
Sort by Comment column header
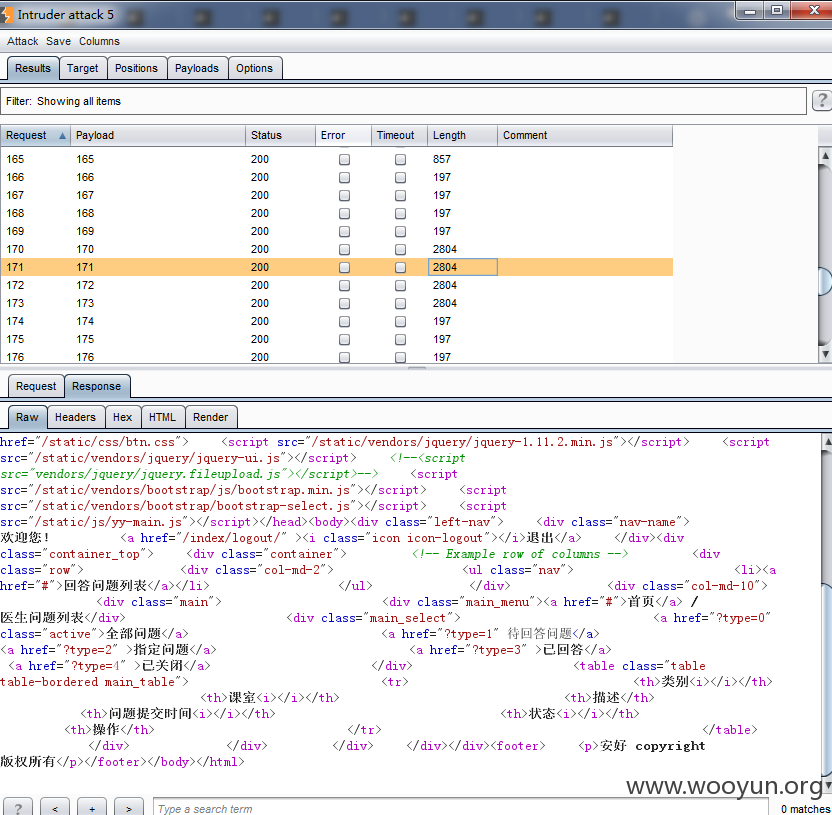pos(585,135)
